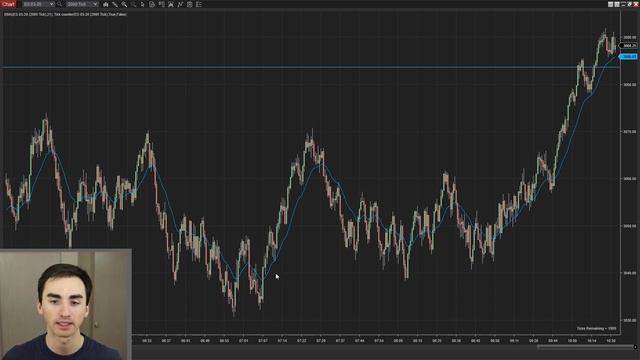
Task: Click the instrument search magnifier icon
Action: pyautogui.click(x=60, y=4)
